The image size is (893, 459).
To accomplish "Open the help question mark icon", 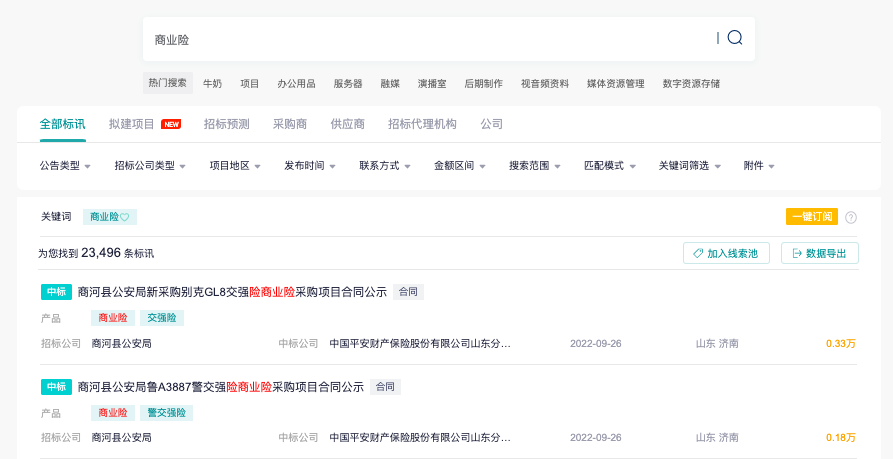I will (x=851, y=217).
